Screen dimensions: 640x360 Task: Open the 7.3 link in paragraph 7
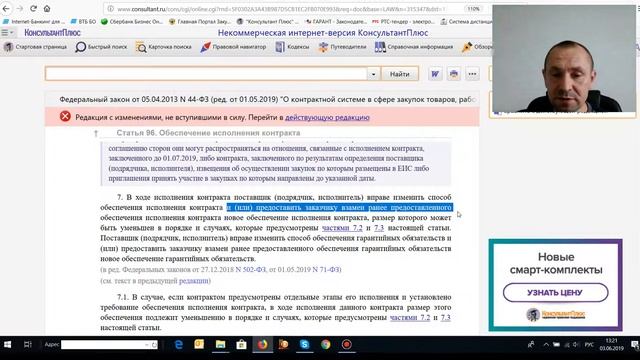pyautogui.click(x=379, y=228)
